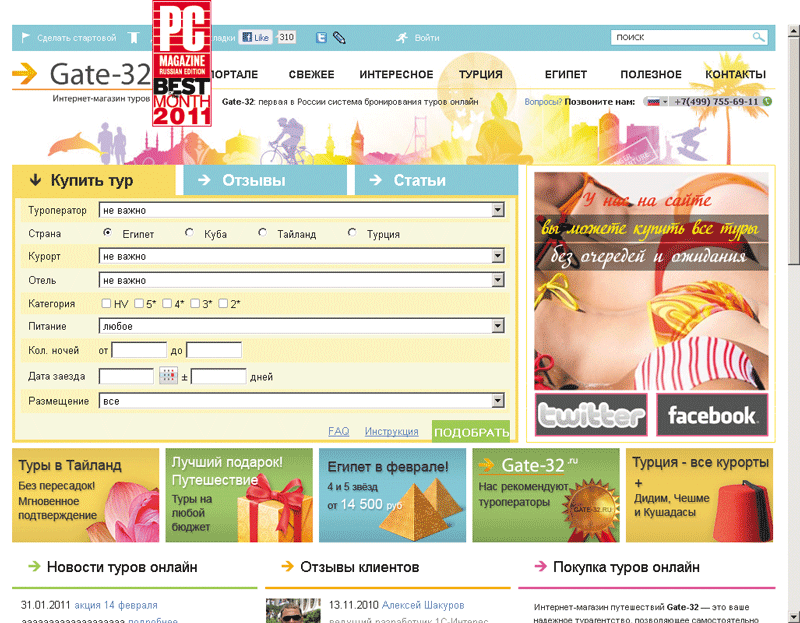Click the page scrollbar up arrow

click(793, 31)
